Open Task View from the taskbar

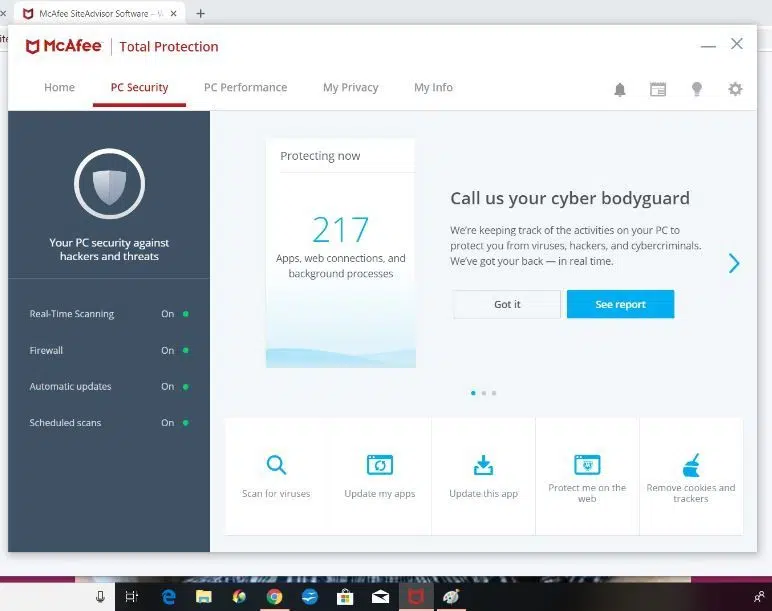pyautogui.click(x=131, y=597)
